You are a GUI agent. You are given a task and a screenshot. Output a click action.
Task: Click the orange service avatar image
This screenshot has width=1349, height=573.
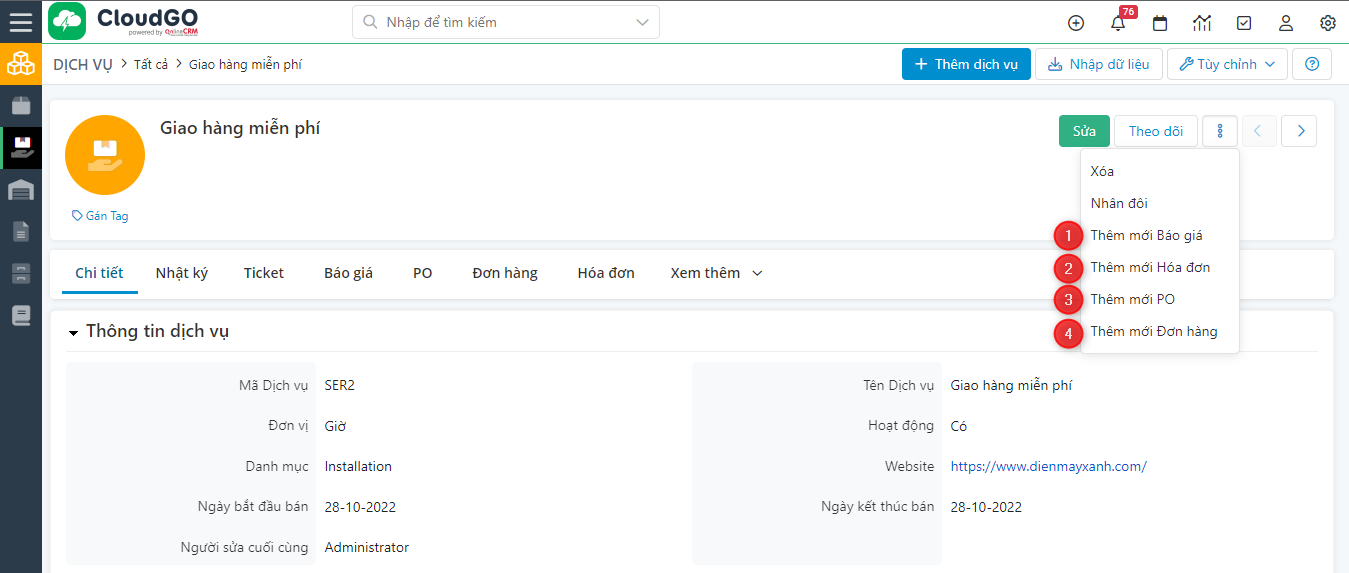(x=105, y=155)
